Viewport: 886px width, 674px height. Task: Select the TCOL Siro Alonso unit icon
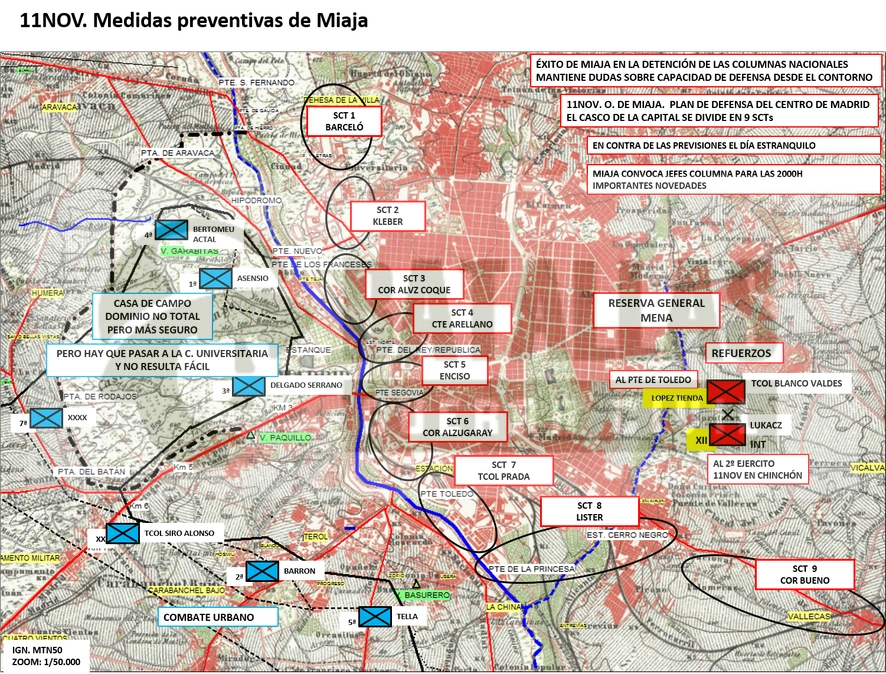123,533
